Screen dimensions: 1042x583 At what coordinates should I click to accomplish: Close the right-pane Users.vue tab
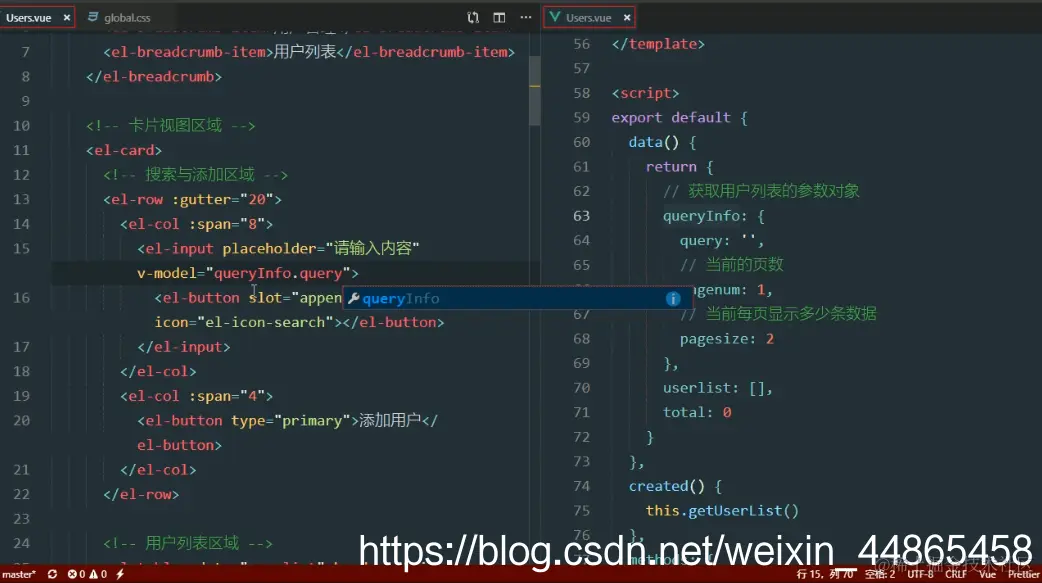click(x=627, y=18)
